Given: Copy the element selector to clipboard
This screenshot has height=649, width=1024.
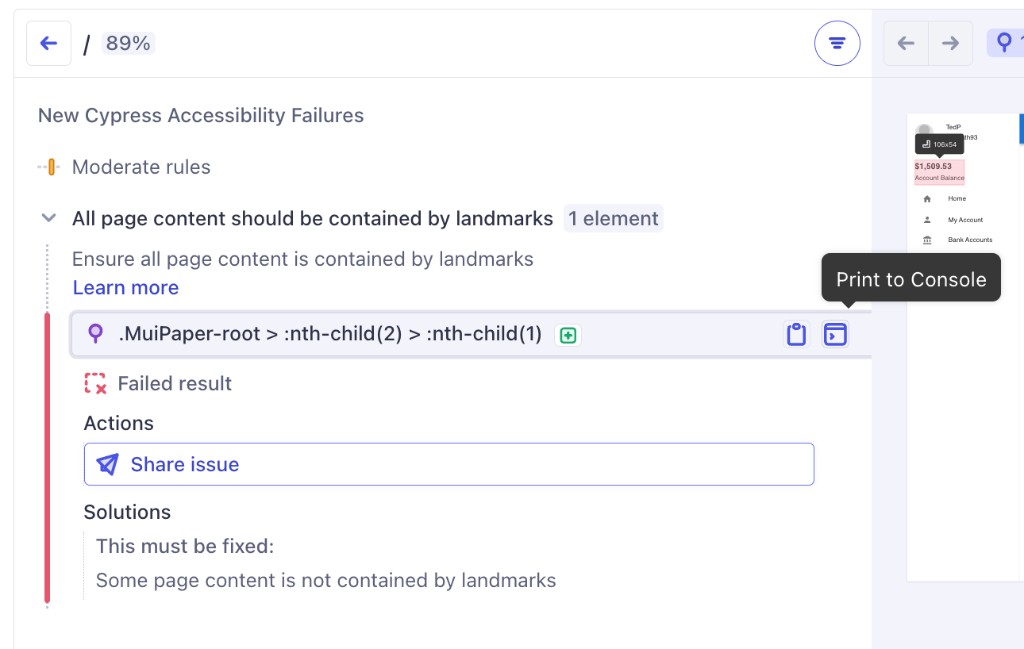Looking at the screenshot, I should [x=796, y=334].
